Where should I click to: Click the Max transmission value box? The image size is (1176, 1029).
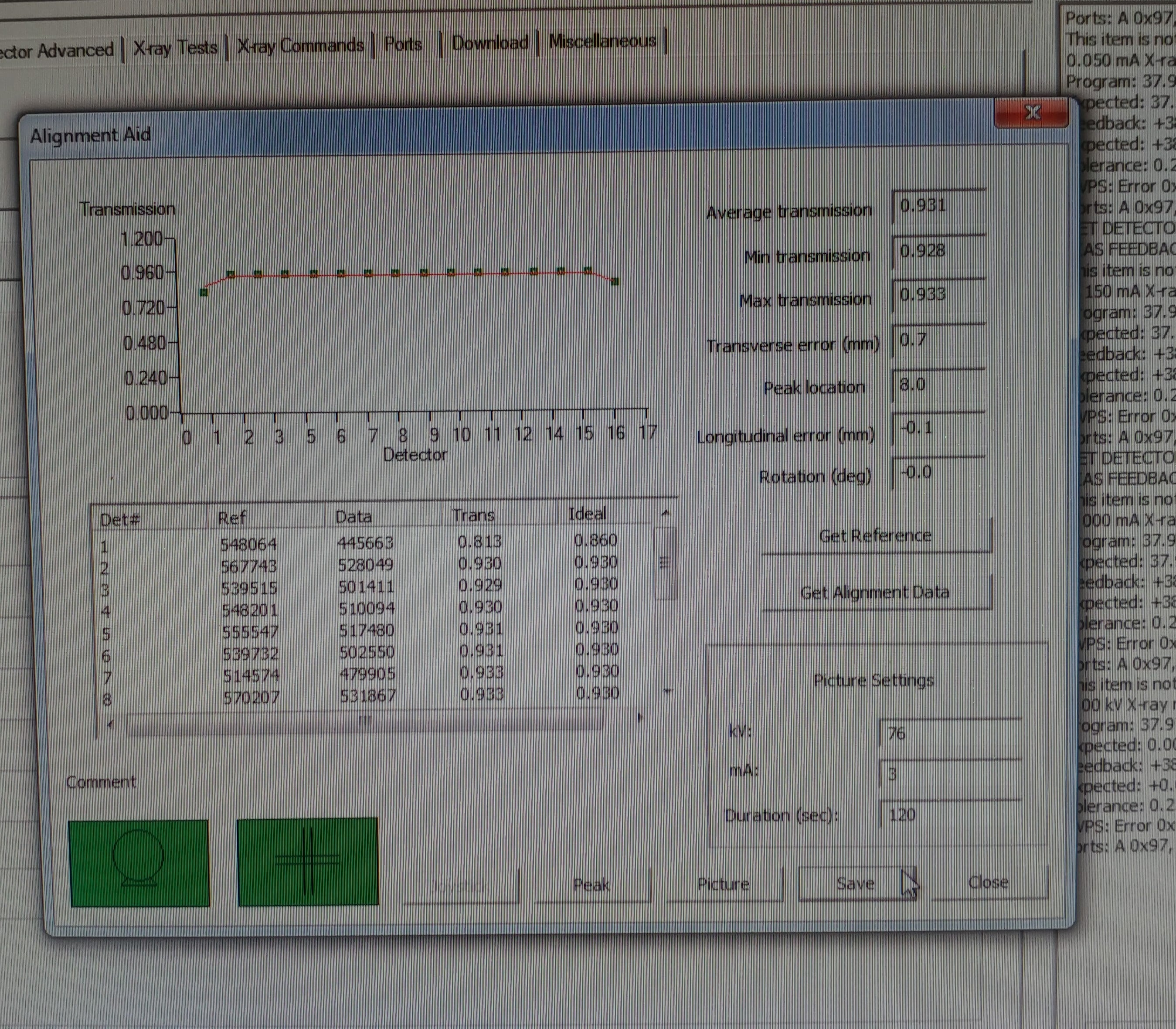[x=938, y=295]
